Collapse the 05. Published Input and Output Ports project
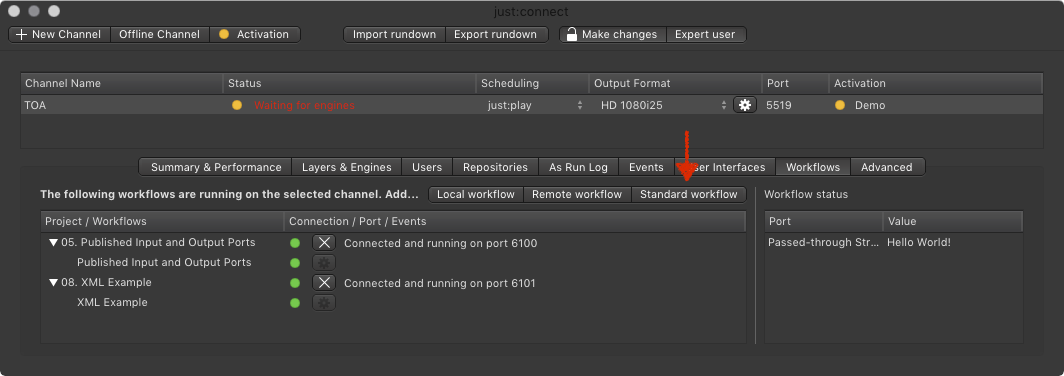This screenshot has height=376, width=1064. click(x=54, y=243)
